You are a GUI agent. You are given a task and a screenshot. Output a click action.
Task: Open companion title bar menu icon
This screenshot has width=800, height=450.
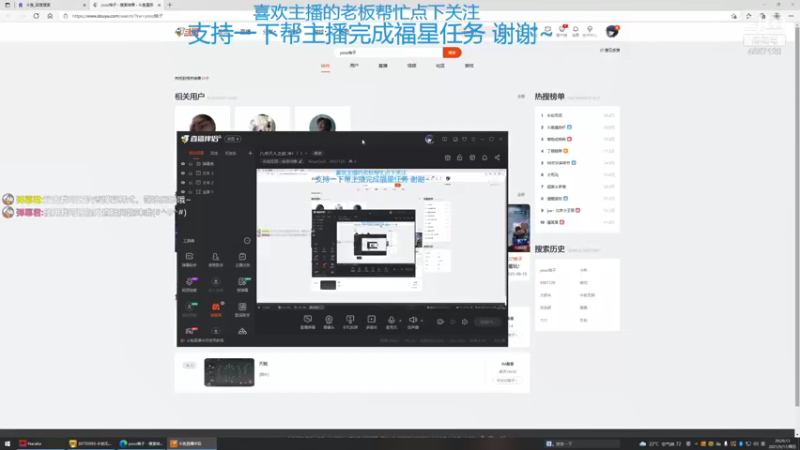473,139
